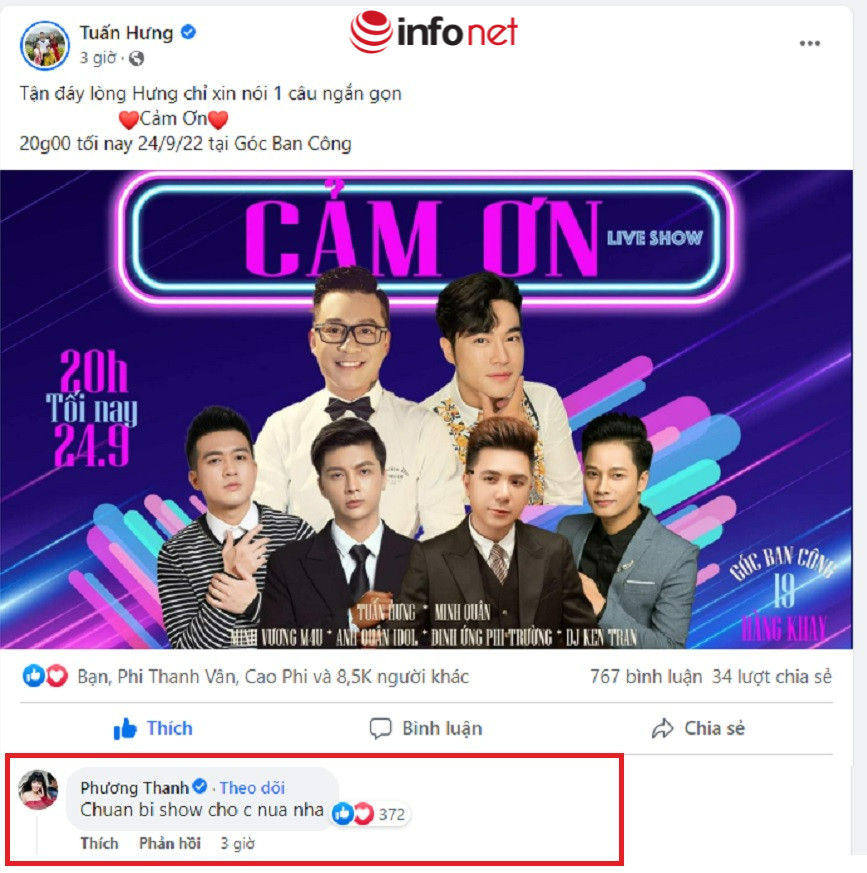Click the Bình luận speech bubble icon
The image size is (867, 873).
click(380, 728)
